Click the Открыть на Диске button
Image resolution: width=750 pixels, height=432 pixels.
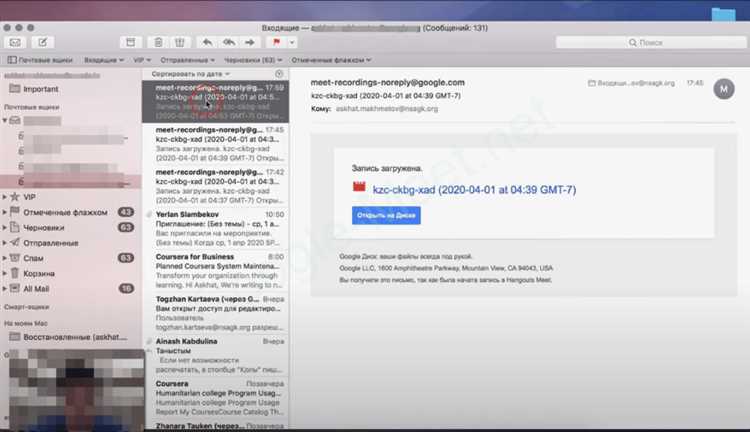click(386, 215)
